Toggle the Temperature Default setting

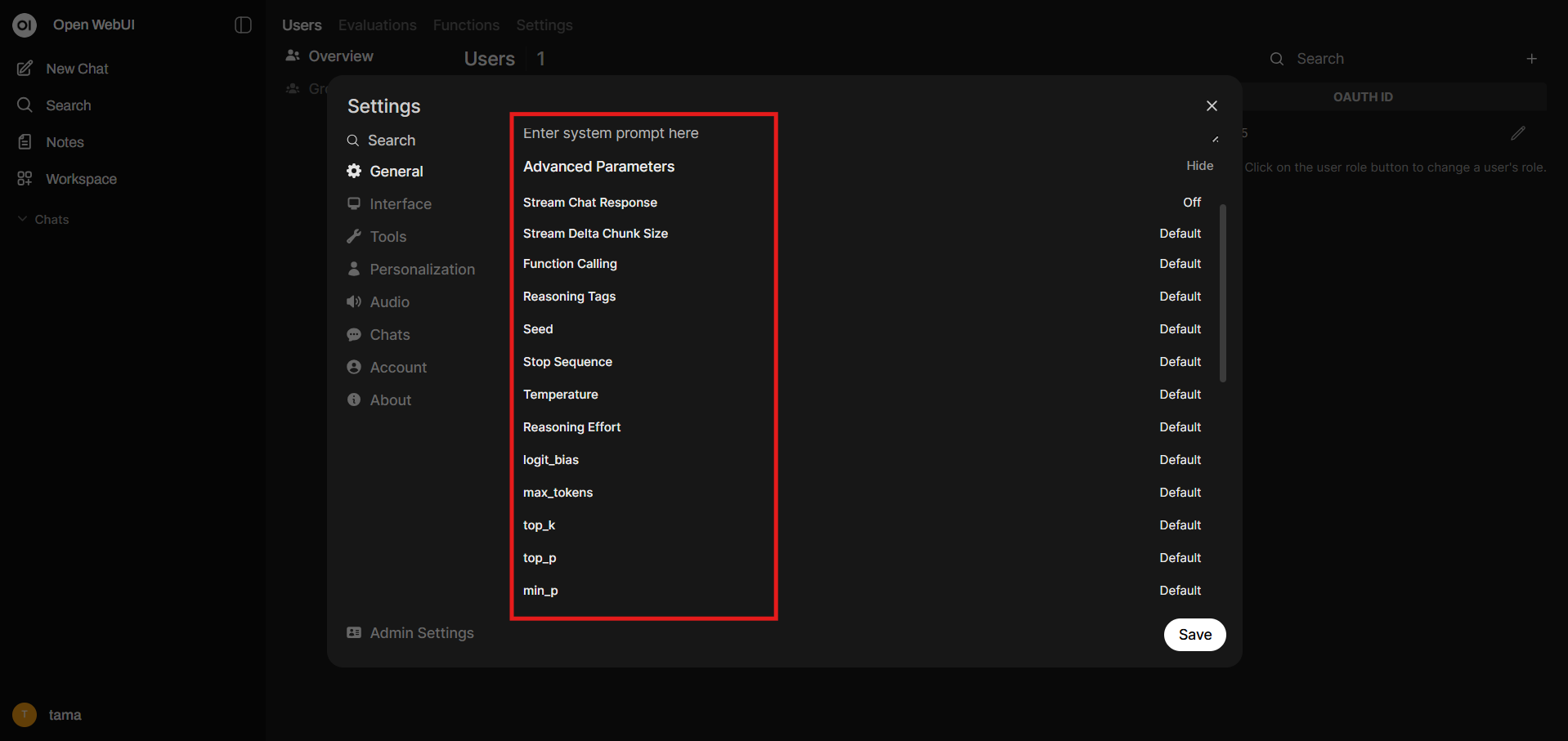[1180, 394]
